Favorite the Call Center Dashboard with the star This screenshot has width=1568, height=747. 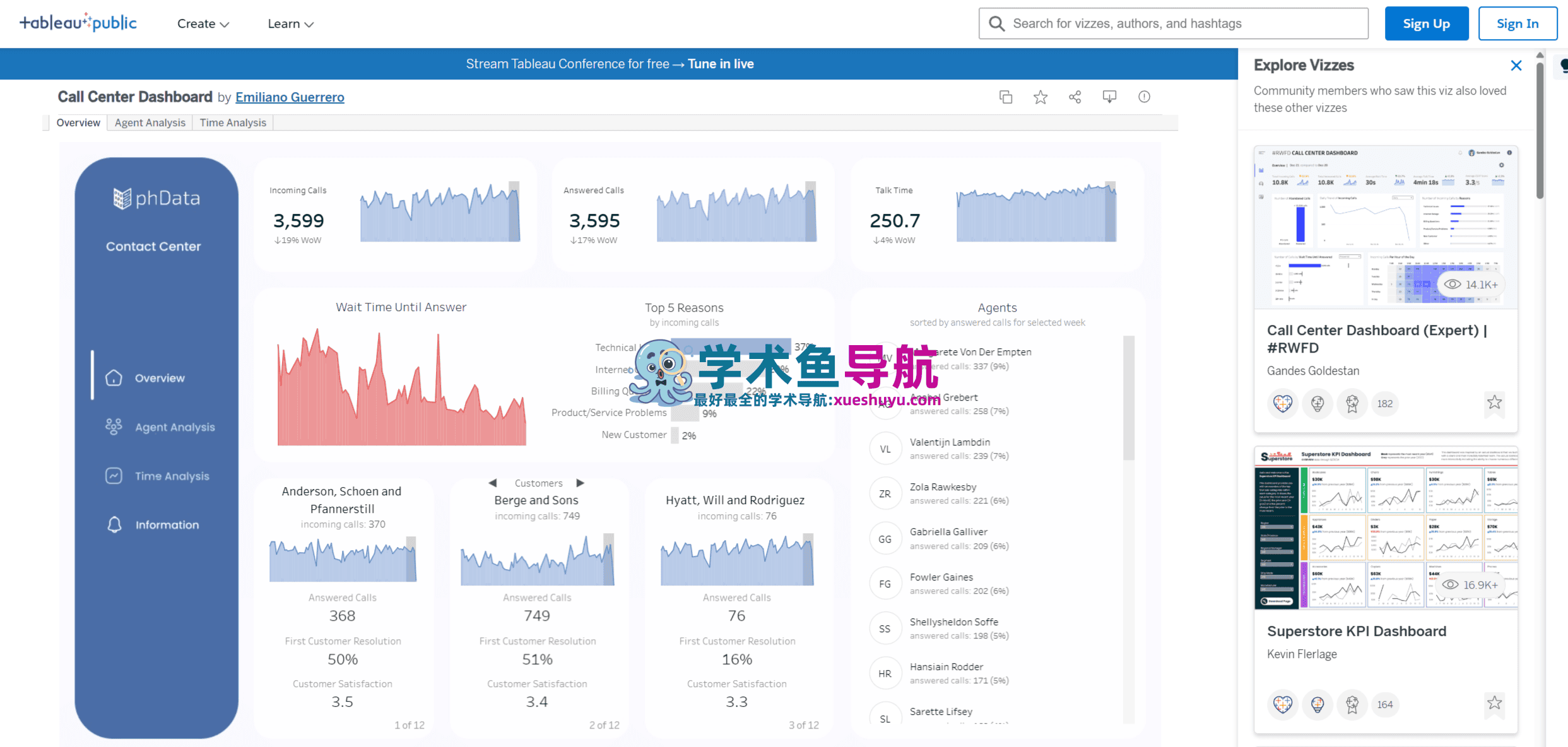1040,97
